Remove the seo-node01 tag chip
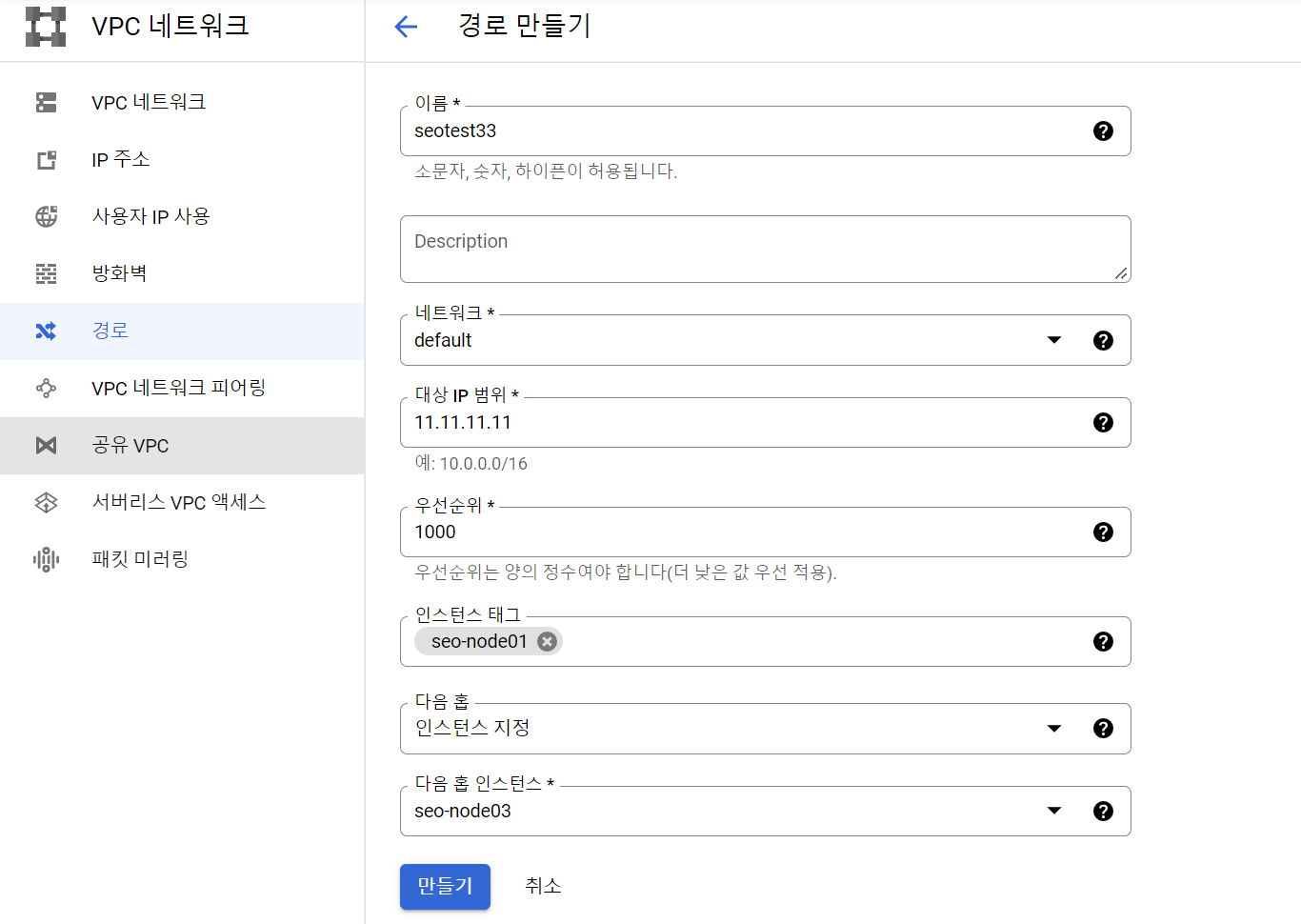Viewport: 1301px width, 924px height. click(x=547, y=641)
